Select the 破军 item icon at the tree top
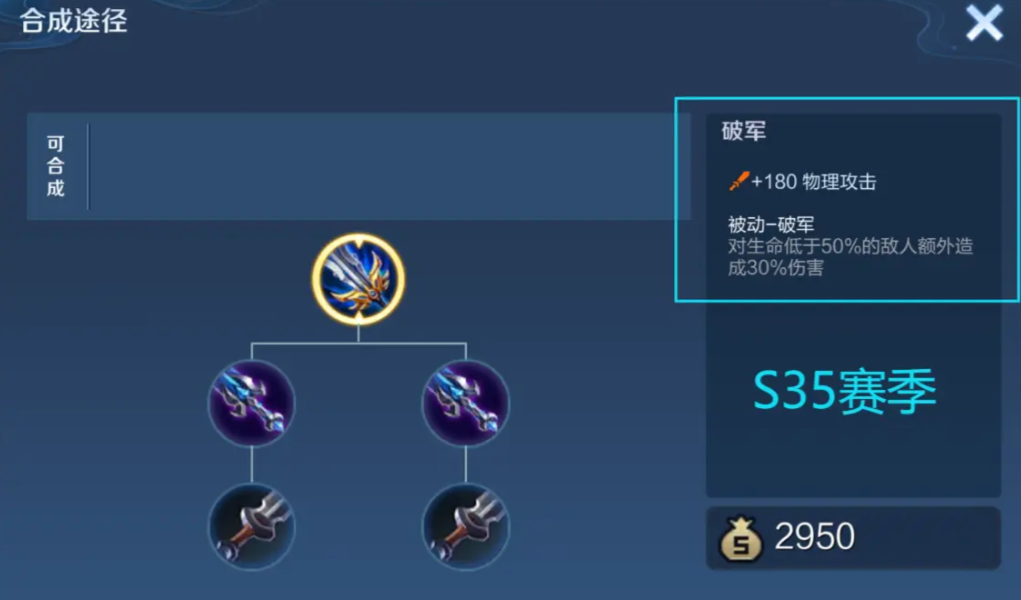The height and width of the screenshot is (600, 1021). [358, 279]
